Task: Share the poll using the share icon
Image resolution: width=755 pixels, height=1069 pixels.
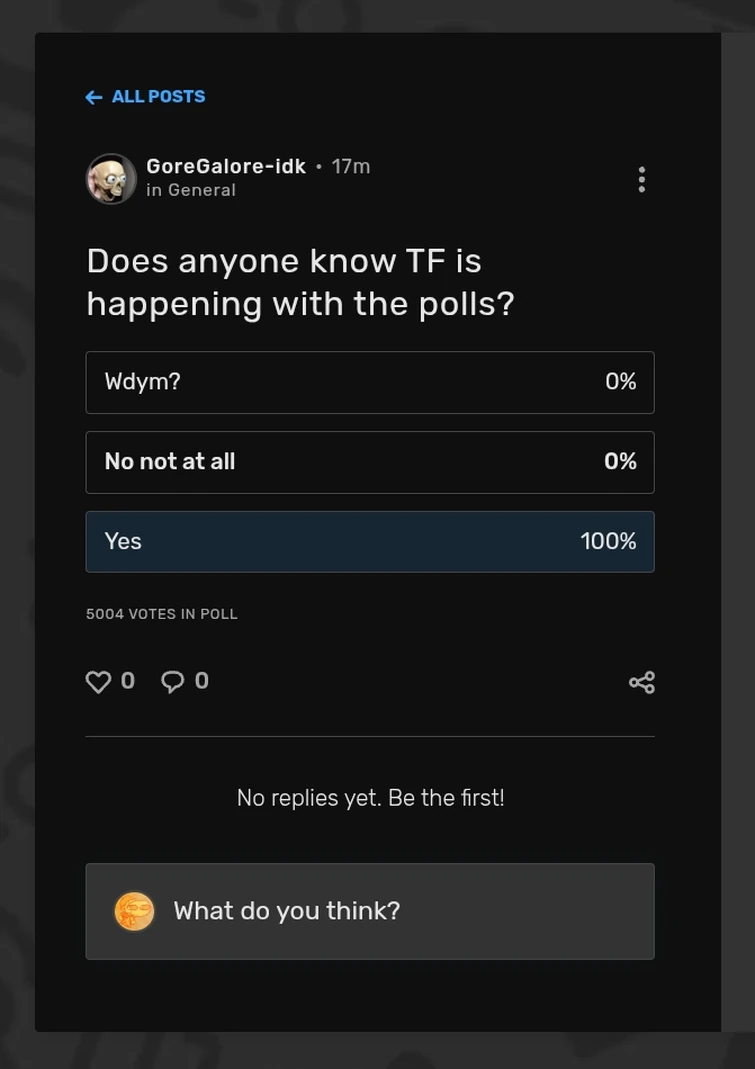Action: pos(641,680)
